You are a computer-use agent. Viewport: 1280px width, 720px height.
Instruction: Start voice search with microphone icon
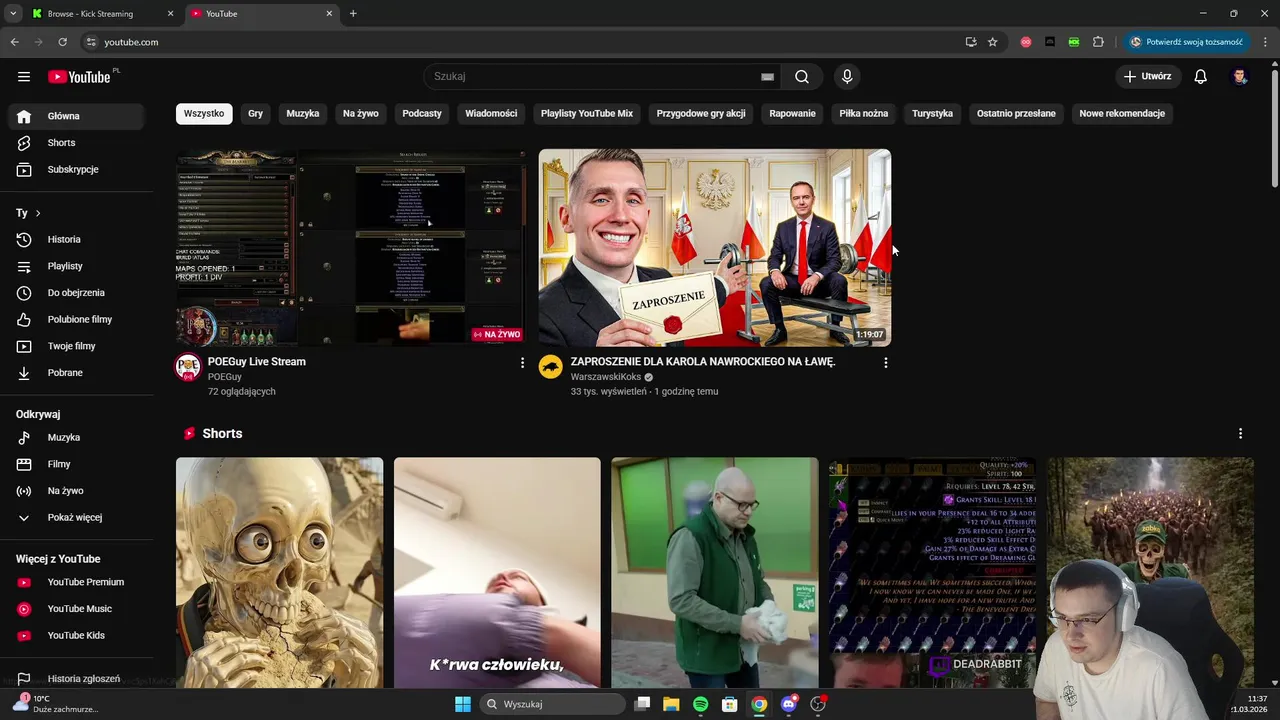pyautogui.click(x=847, y=77)
